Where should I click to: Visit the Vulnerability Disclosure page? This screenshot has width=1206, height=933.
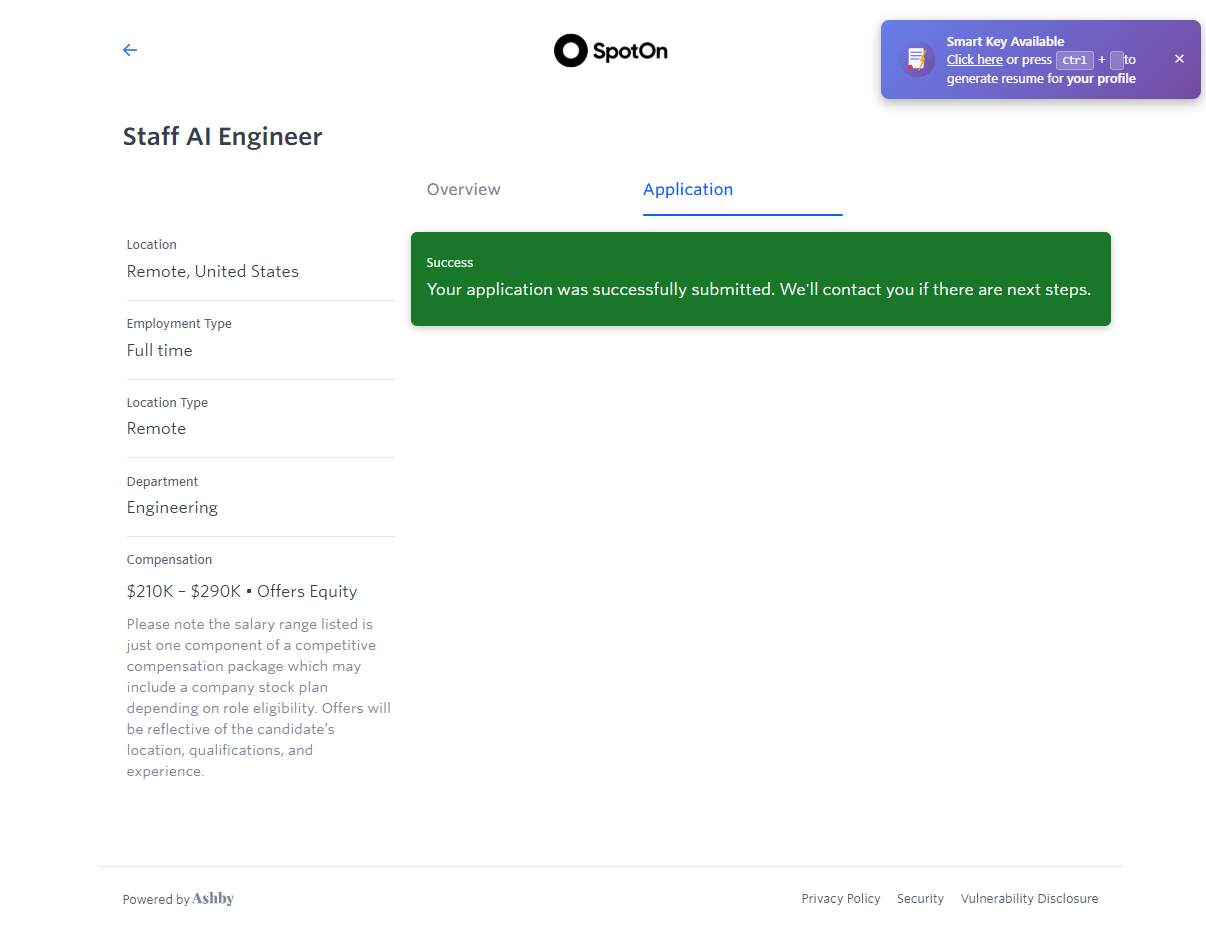tap(1029, 899)
